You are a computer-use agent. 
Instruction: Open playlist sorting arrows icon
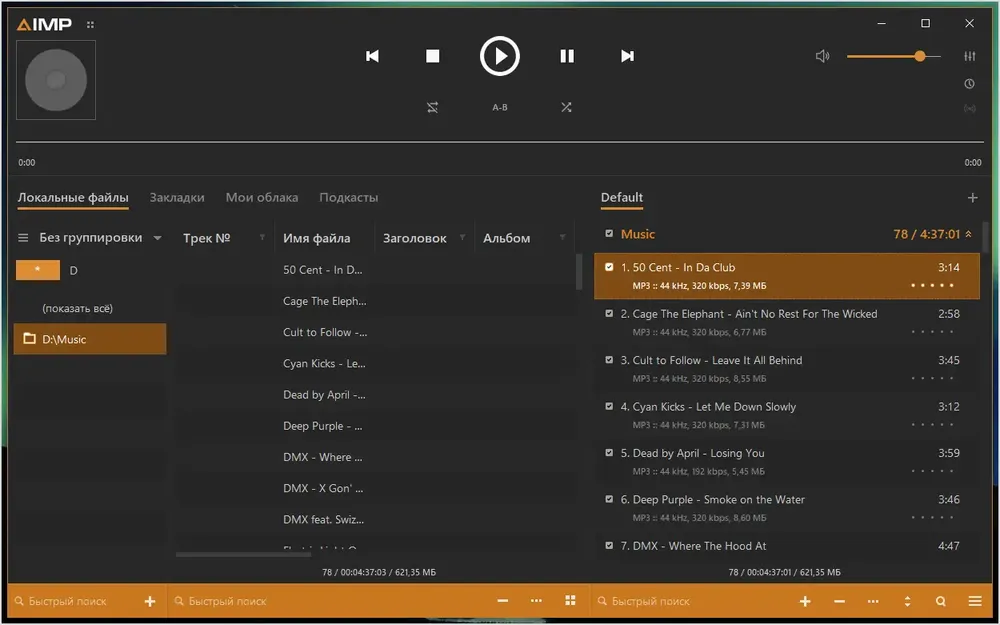[x=907, y=601]
